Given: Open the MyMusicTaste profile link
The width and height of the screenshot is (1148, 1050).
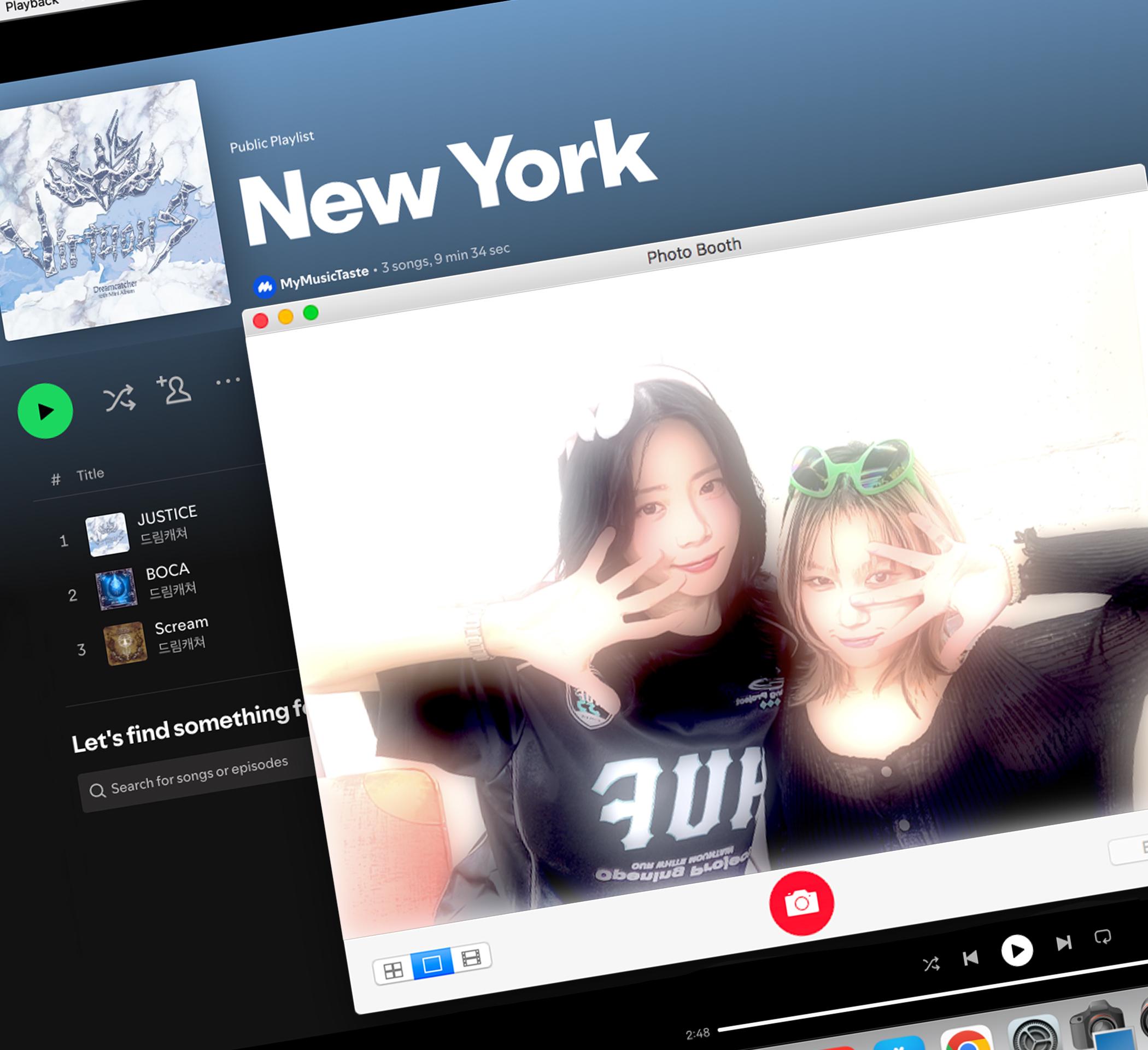Looking at the screenshot, I should pos(324,277).
